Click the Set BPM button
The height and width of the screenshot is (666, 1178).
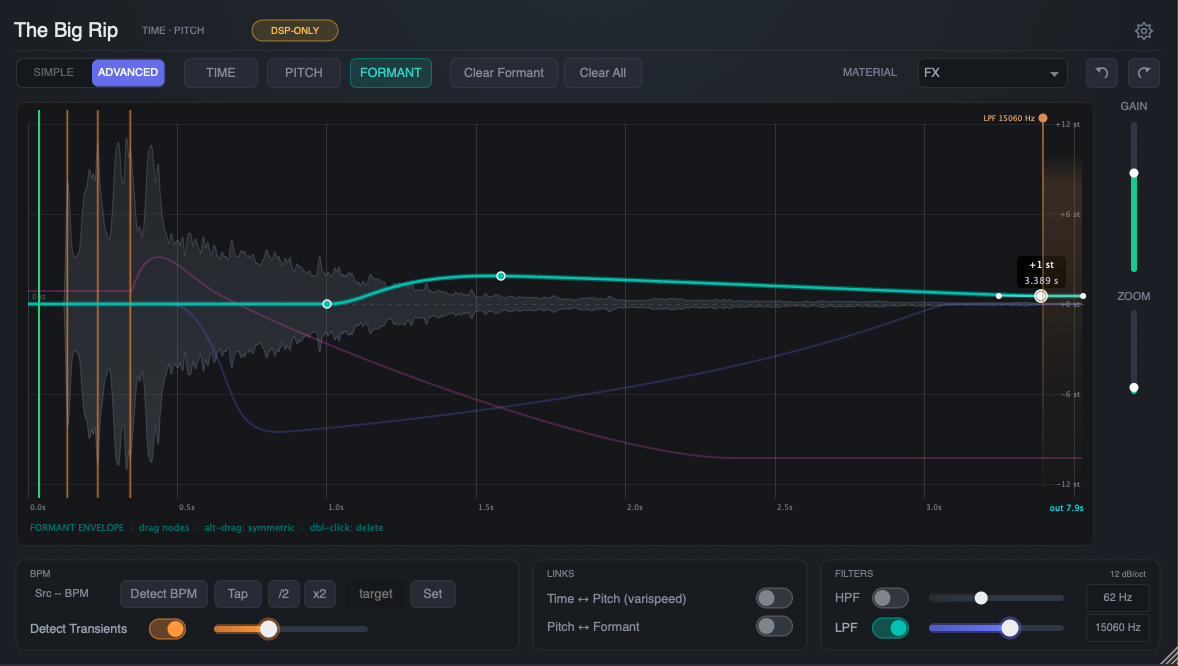pos(433,594)
